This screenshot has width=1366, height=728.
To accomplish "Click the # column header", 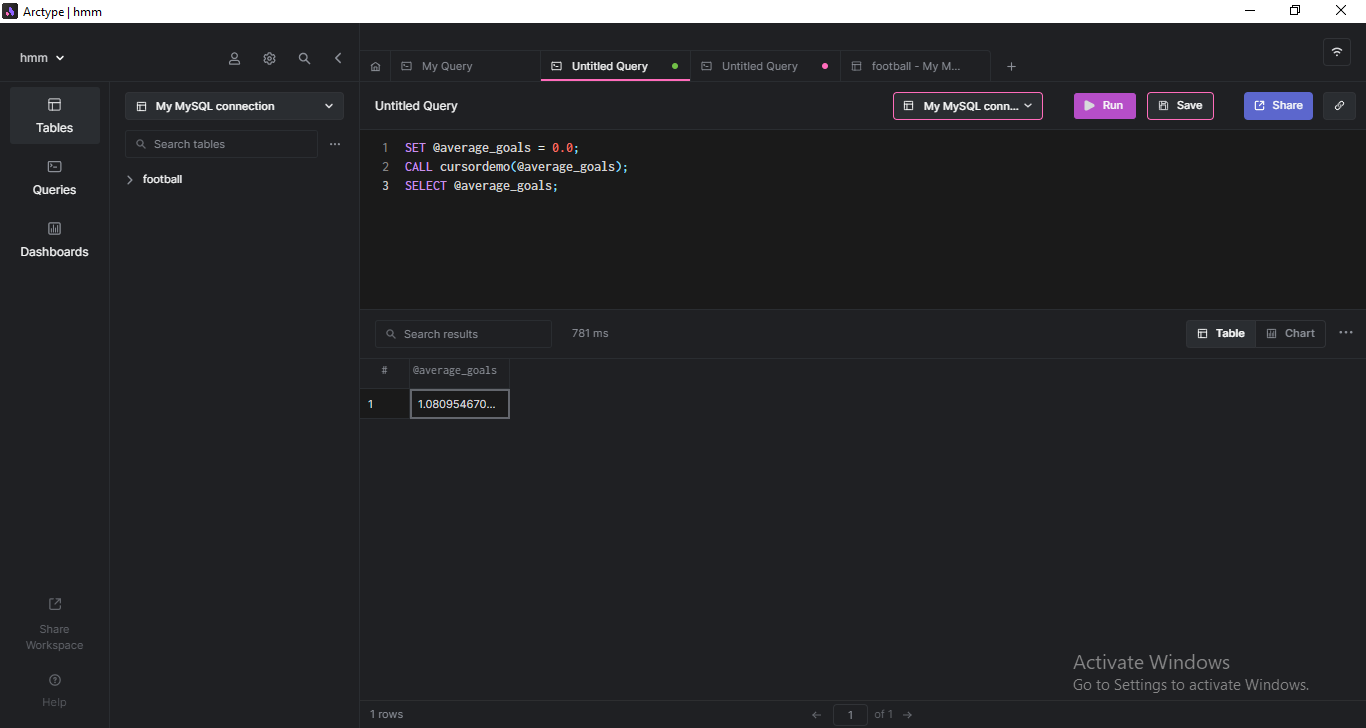I will pos(385,371).
